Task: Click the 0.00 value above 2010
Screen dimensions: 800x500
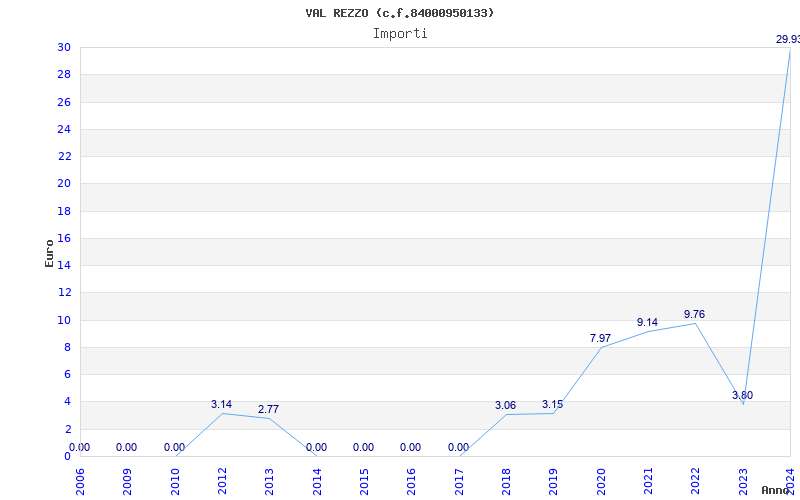Action: tap(174, 447)
